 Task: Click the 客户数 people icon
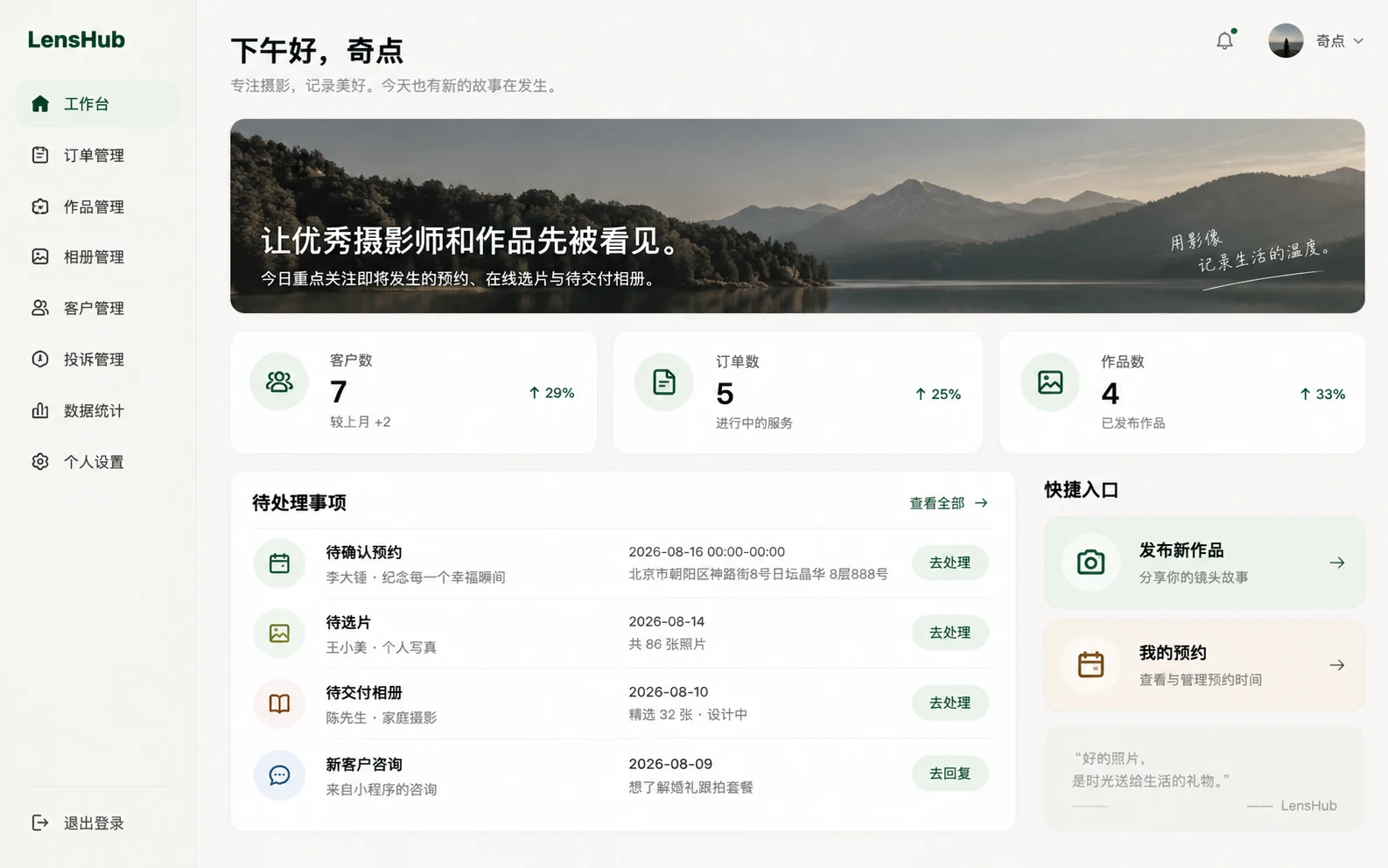click(x=279, y=381)
